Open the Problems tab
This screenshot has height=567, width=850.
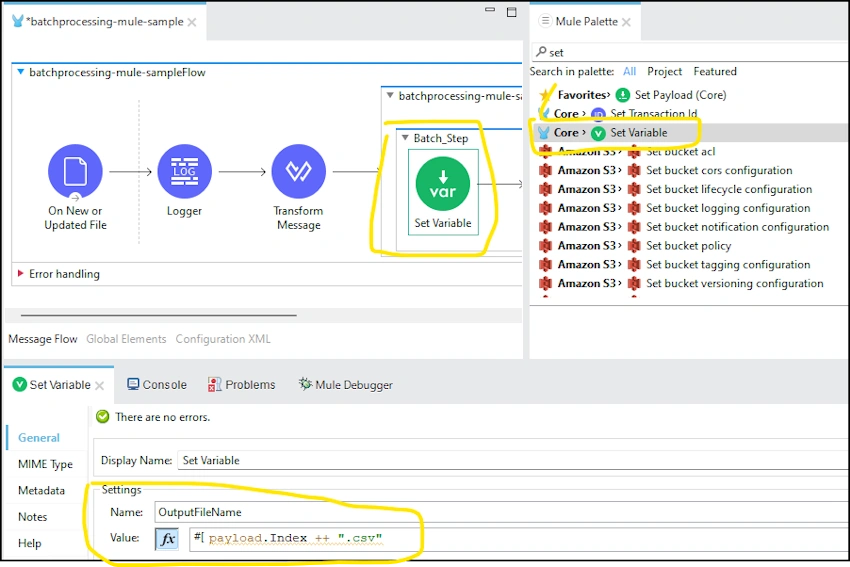tap(242, 384)
